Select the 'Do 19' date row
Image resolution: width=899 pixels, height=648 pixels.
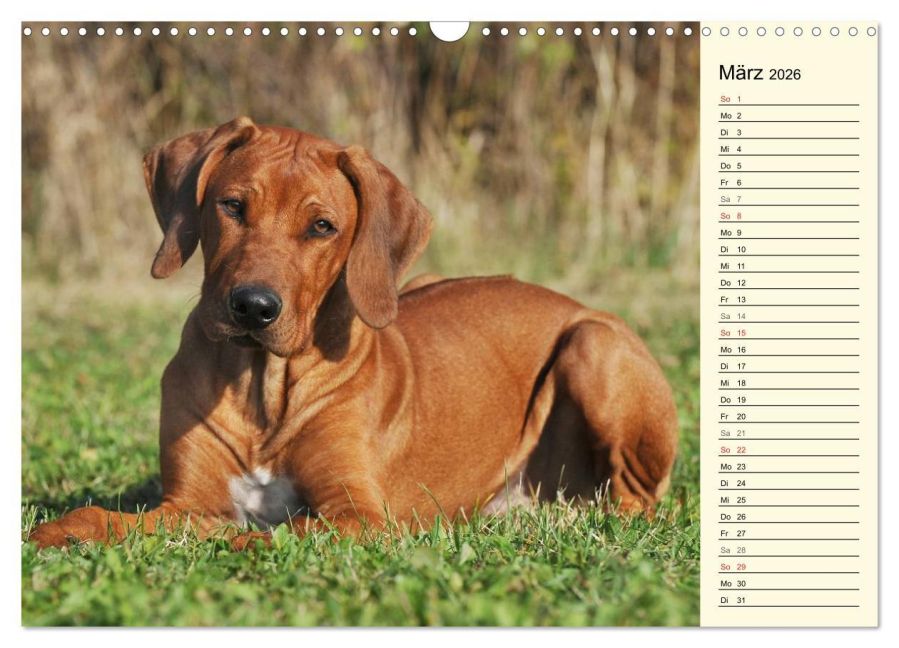click(788, 399)
